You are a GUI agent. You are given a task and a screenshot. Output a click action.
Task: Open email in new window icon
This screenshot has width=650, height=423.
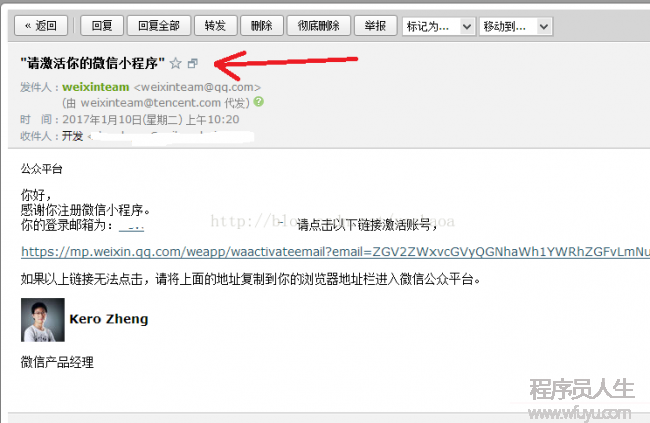pyautogui.click(x=193, y=63)
